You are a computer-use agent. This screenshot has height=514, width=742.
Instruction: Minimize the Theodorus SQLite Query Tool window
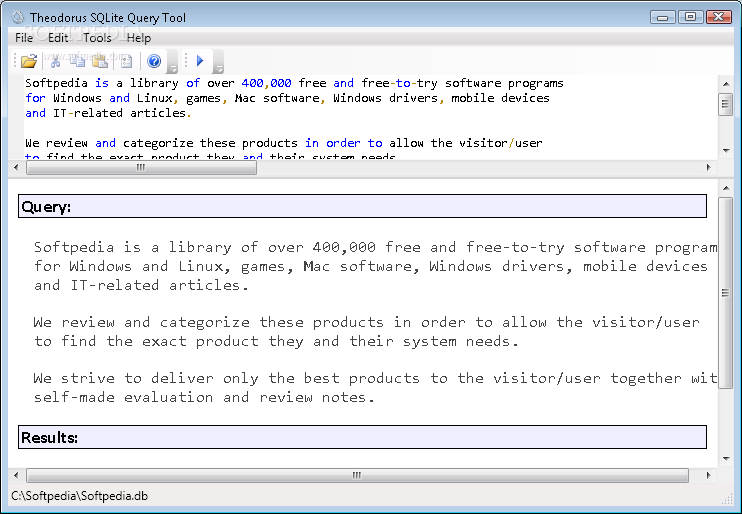click(662, 18)
